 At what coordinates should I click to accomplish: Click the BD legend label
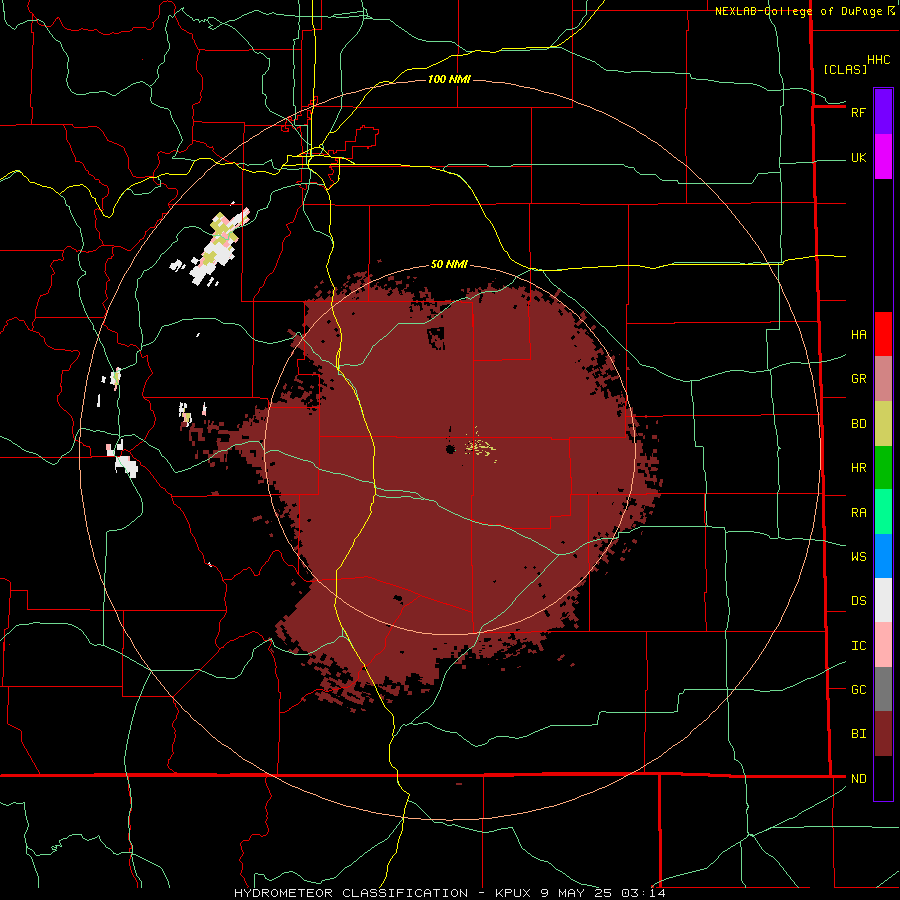click(x=858, y=424)
